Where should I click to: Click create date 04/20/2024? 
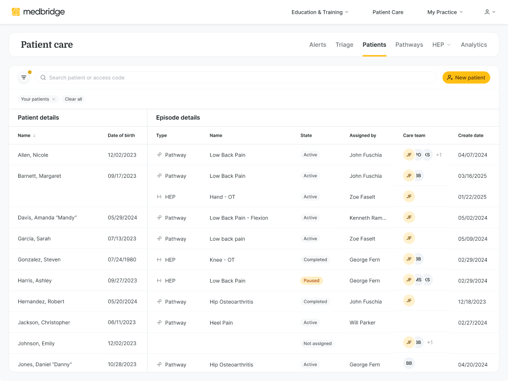click(473, 365)
